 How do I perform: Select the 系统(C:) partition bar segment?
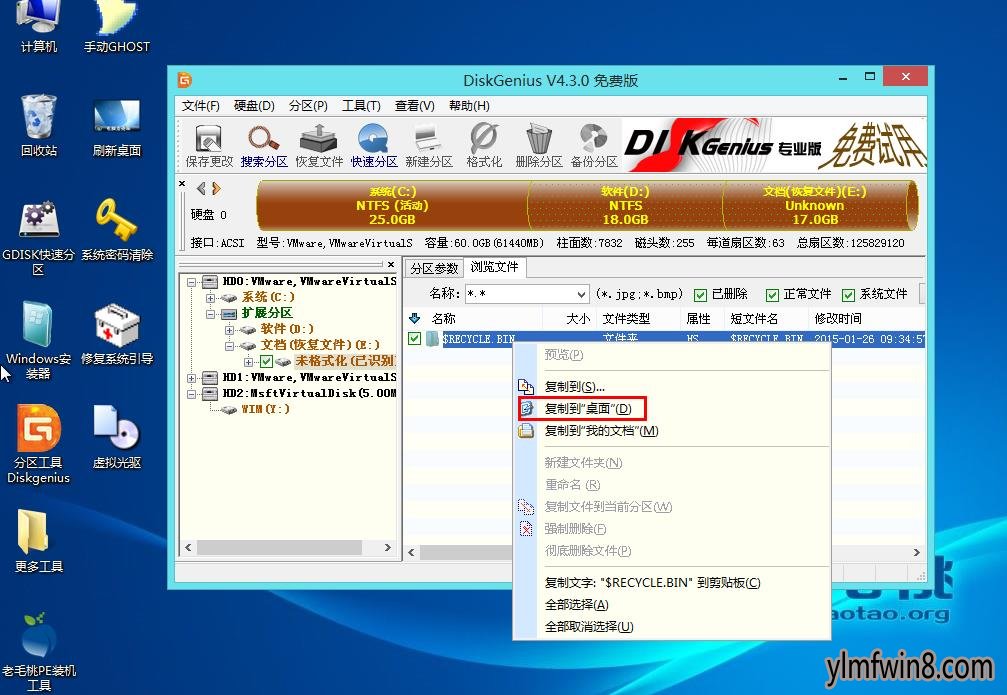[x=392, y=205]
